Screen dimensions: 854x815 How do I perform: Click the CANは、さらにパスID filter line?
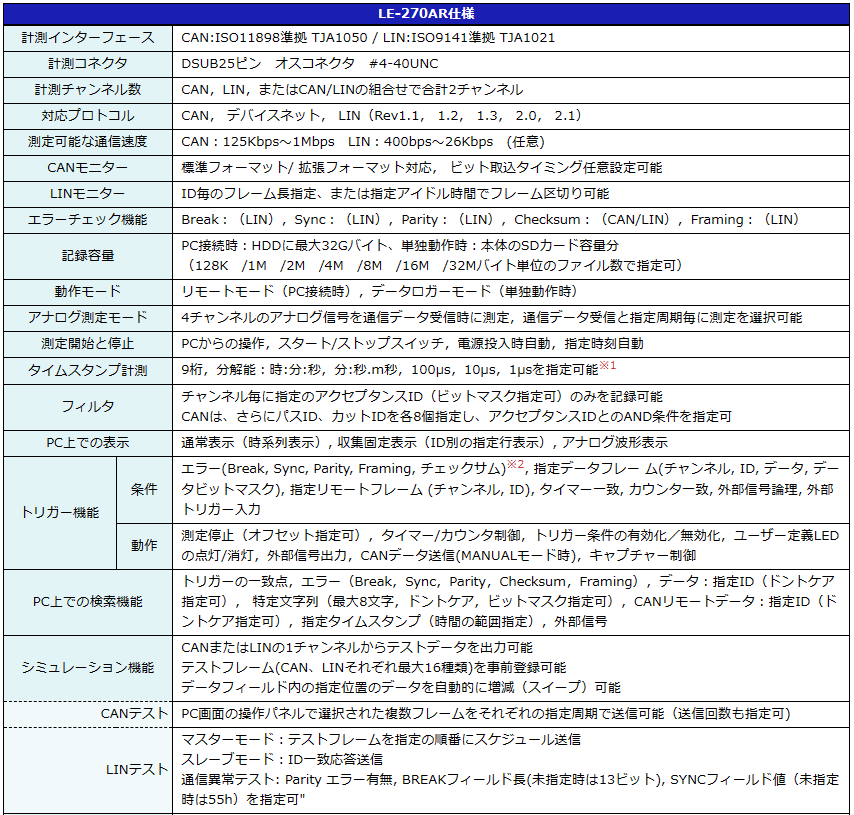point(456,416)
